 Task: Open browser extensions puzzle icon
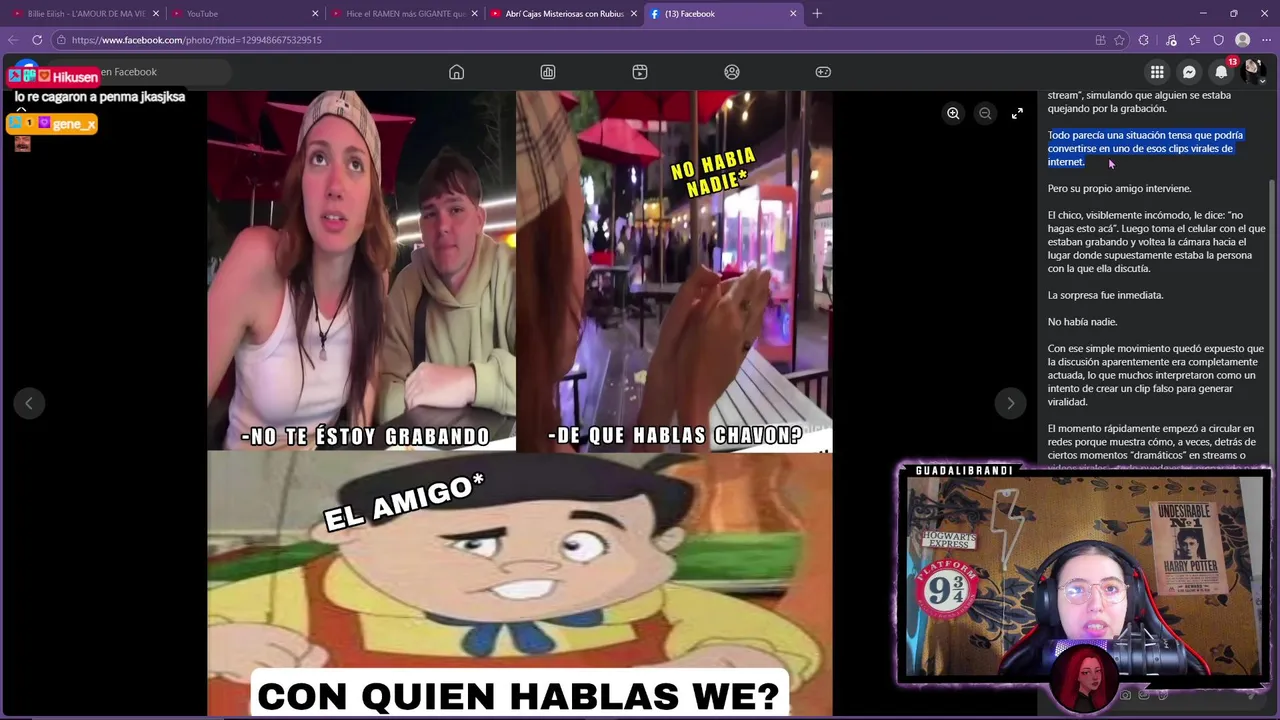click(1144, 40)
